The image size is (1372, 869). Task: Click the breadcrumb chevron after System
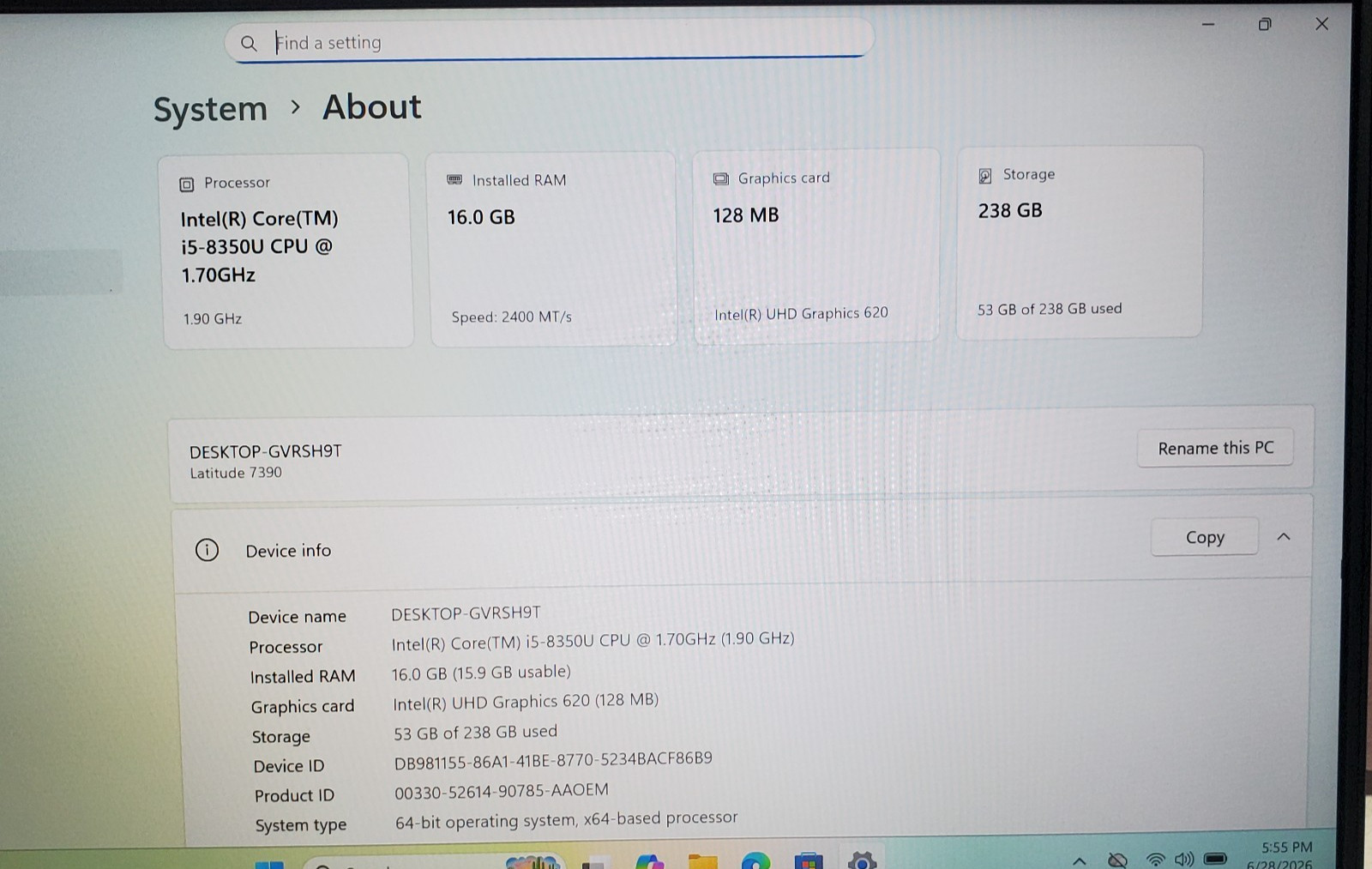[295, 107]
